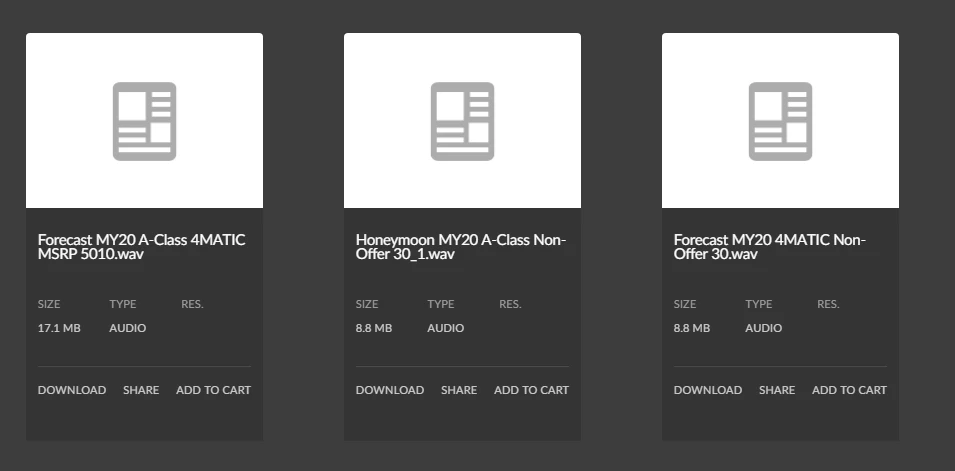Open title Honeymoon MY20 A-Class Non-Offer 30_1.wav
The image size is (955, 471).
tap(461, 247)
